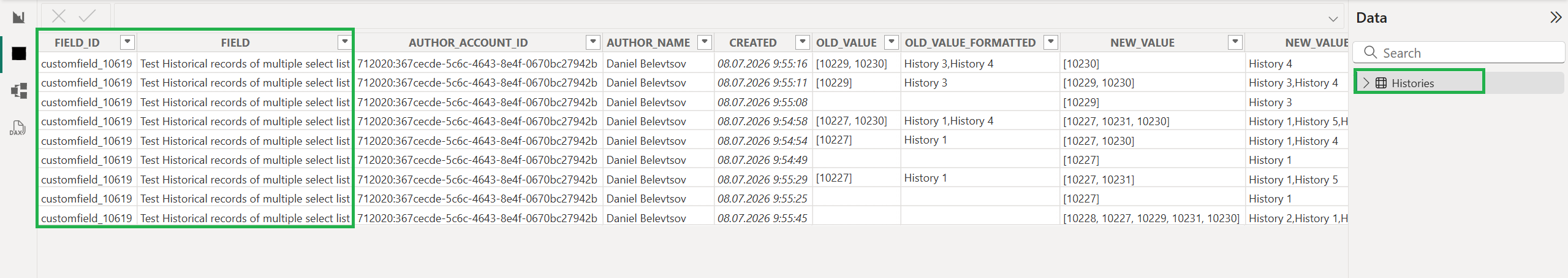Expand the formula bar chevron
Image resolution: width=1568 pixels, height=278 pixels.
[x=1333, y=18]
